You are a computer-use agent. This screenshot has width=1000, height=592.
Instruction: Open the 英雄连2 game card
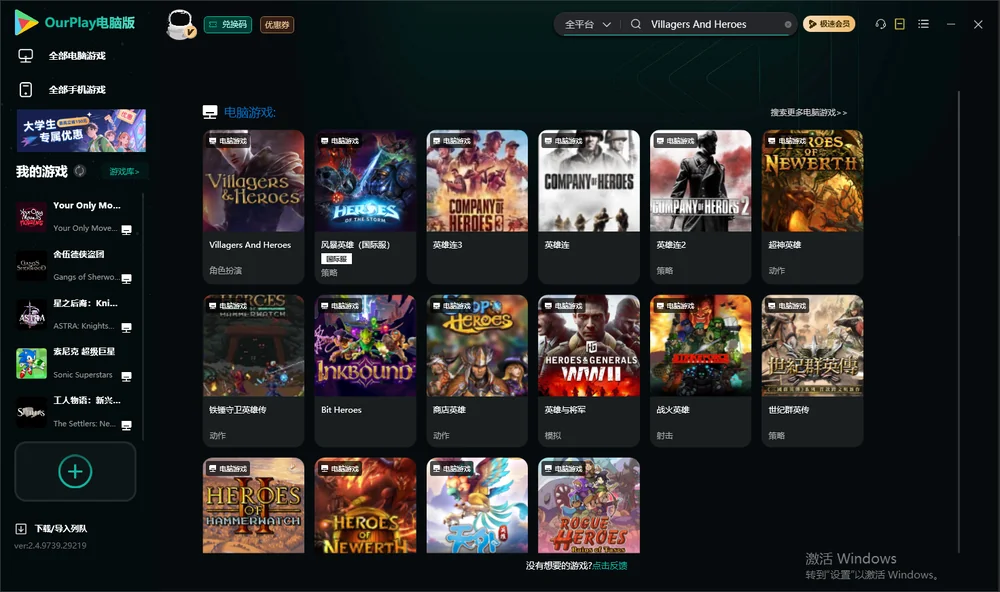(x=700, y=207)
